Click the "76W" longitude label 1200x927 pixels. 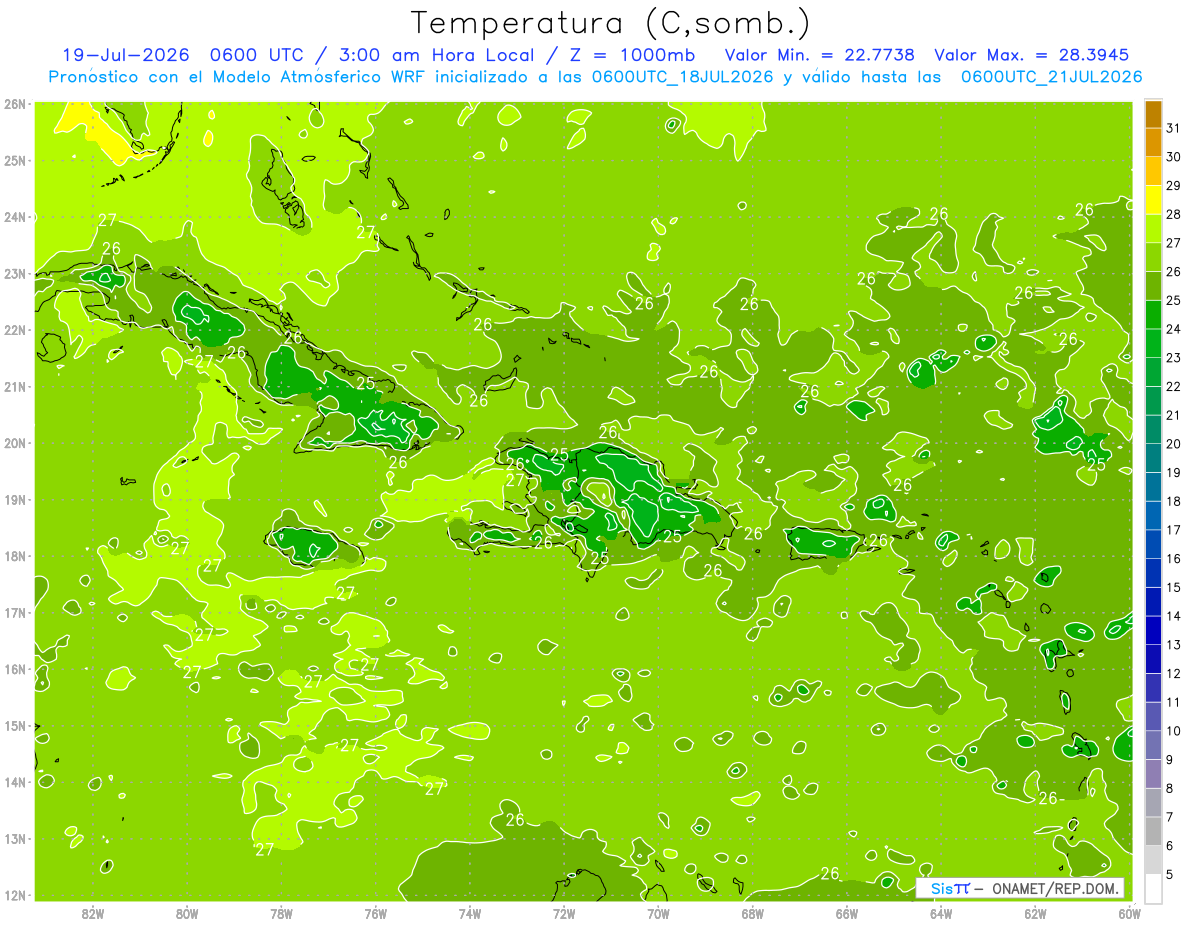point(376,912)
